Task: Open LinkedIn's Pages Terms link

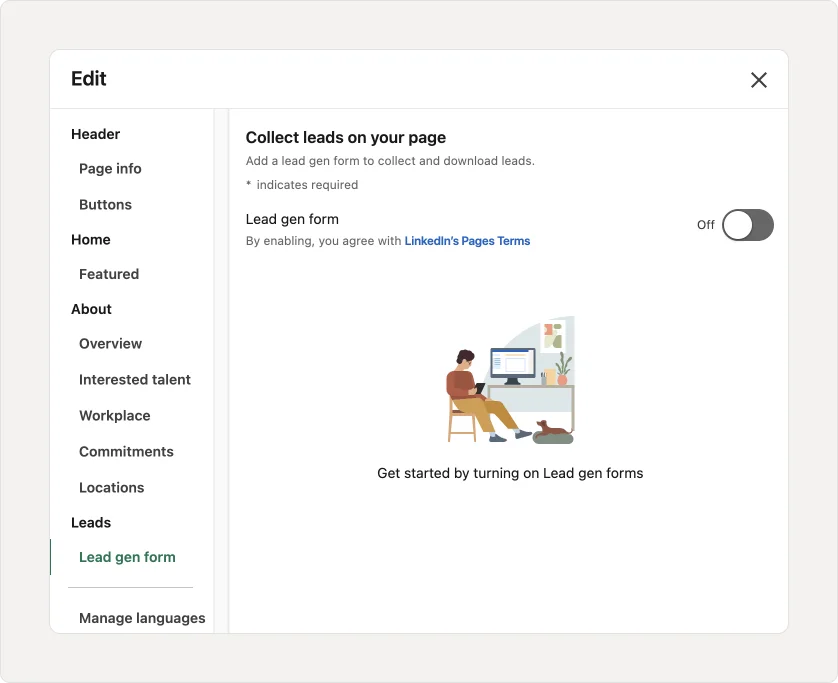Action: pos(467,241)
